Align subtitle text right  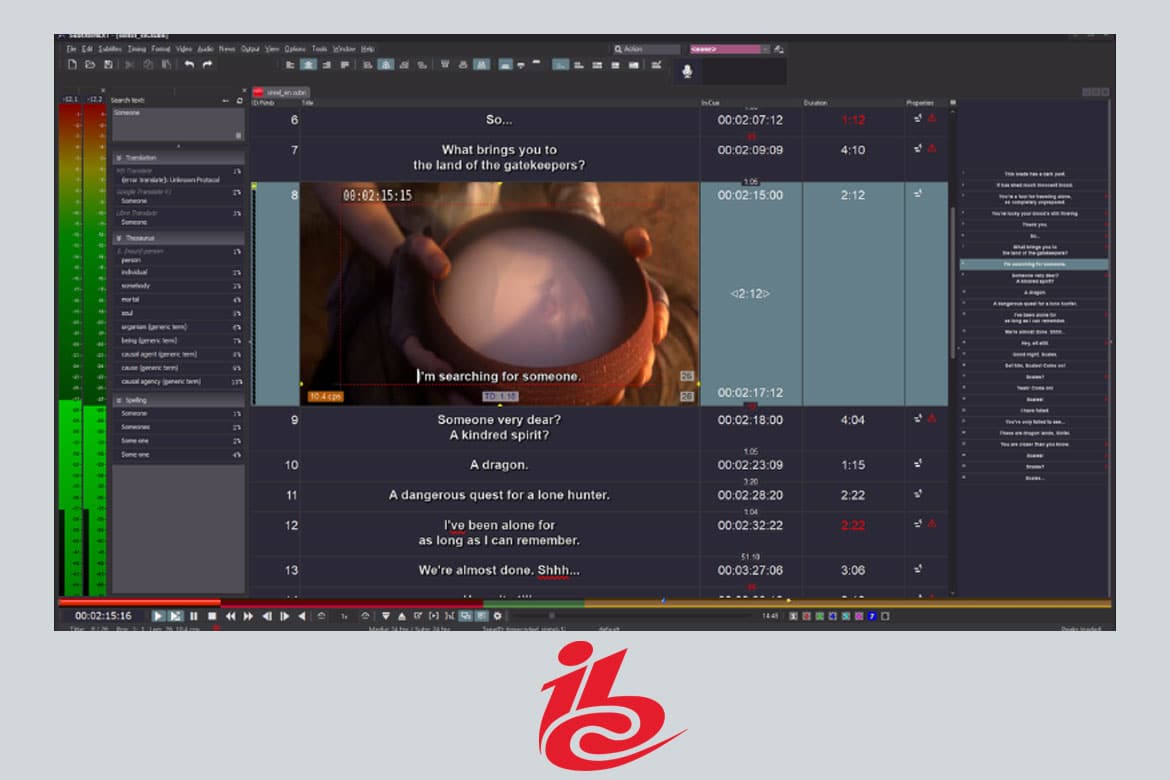coord(327,65)
